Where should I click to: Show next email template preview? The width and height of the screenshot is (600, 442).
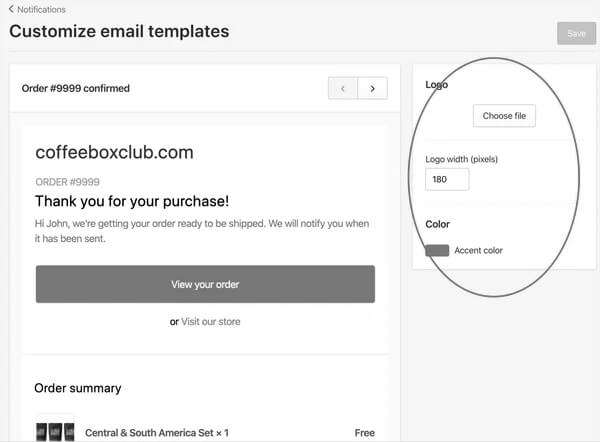tap(372, 88)
